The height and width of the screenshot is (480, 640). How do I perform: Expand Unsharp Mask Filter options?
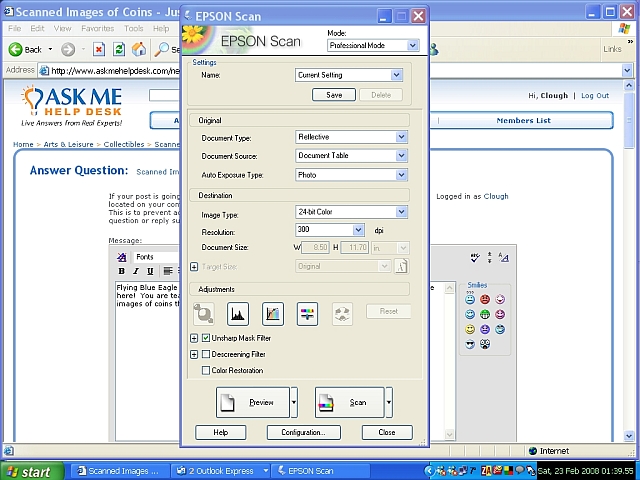click(194, 338)
